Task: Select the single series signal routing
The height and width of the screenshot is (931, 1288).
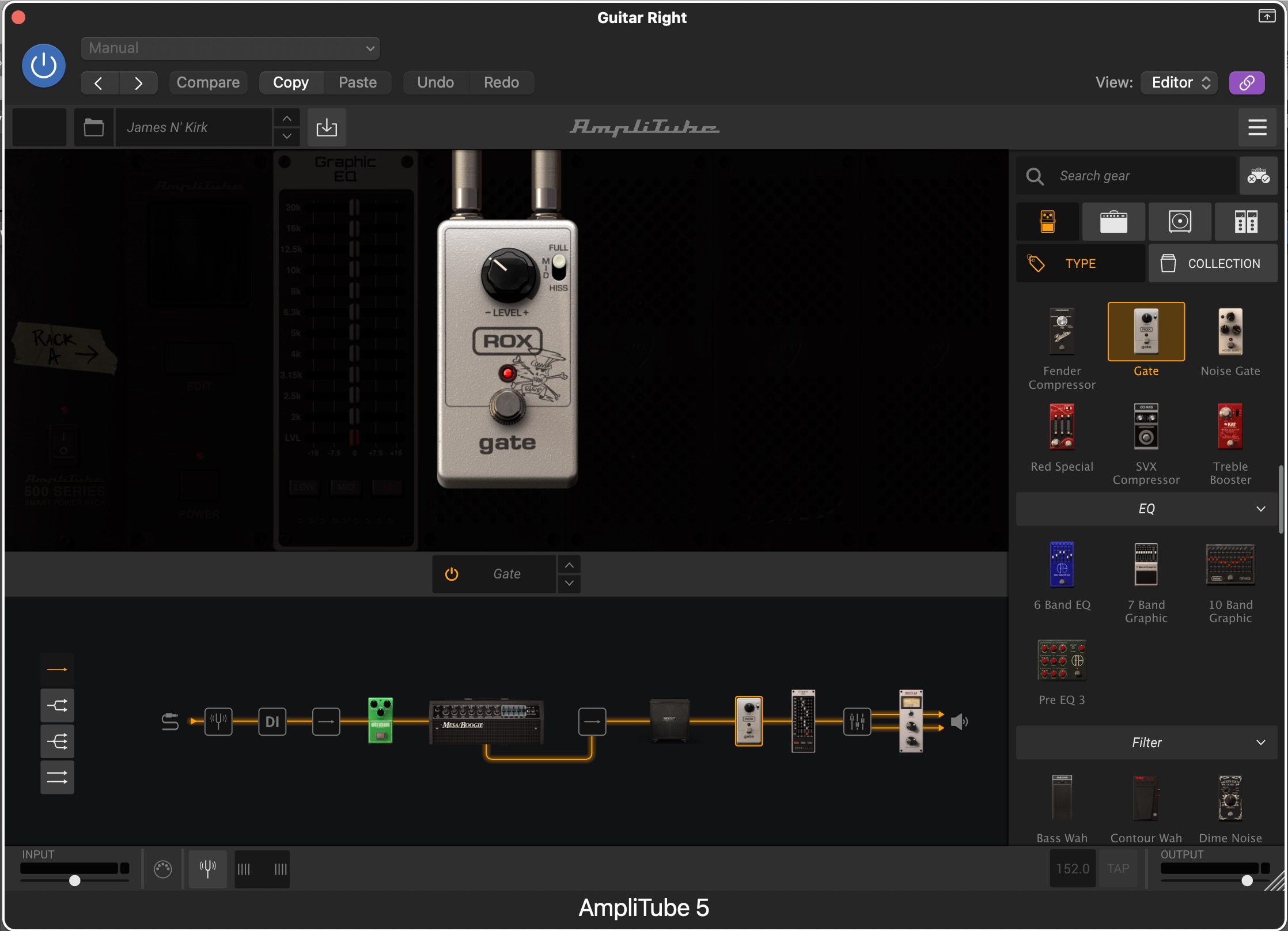Action: point(57,669)
